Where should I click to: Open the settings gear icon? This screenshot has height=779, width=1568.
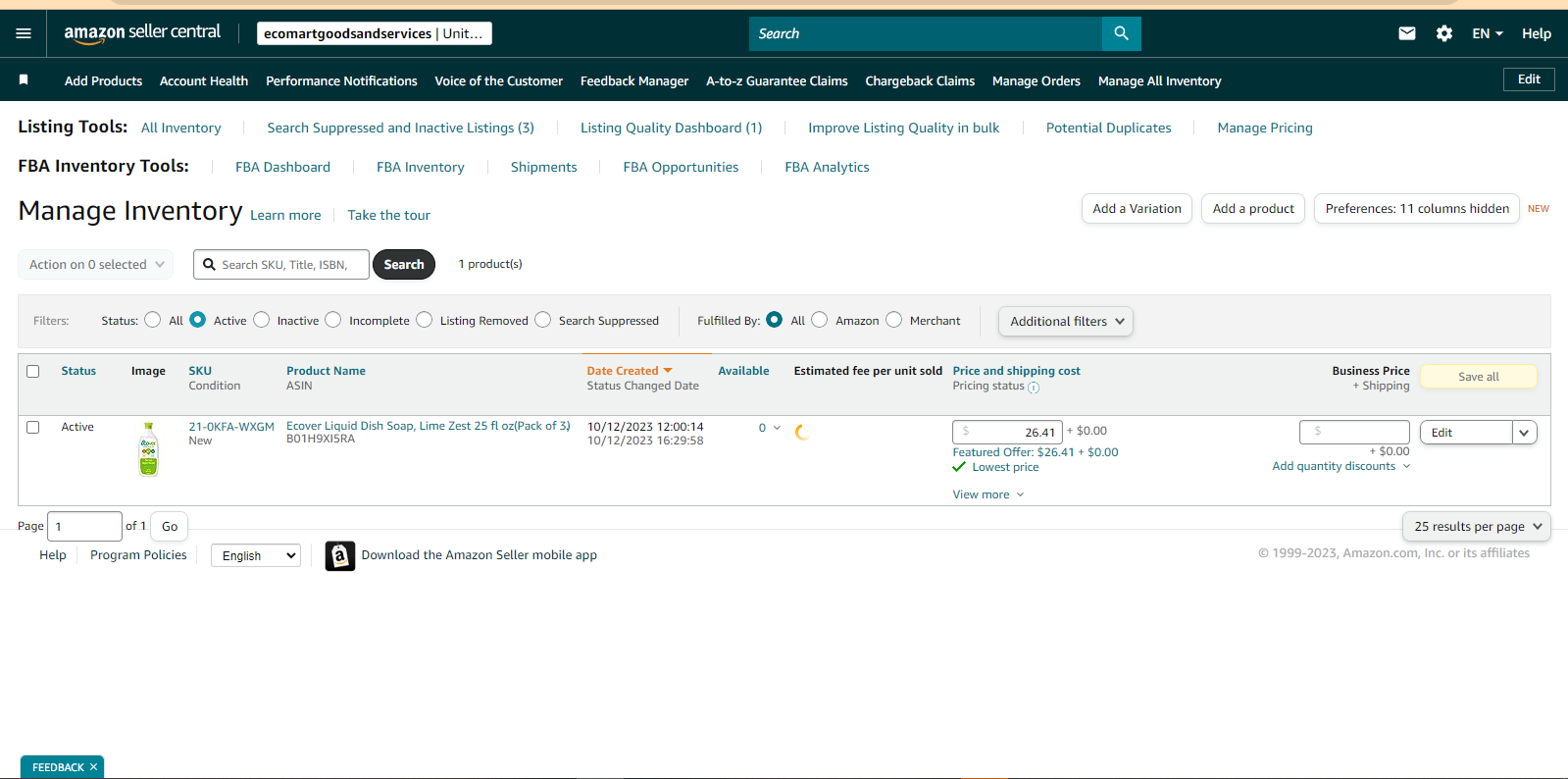(x=1444, y=33)
